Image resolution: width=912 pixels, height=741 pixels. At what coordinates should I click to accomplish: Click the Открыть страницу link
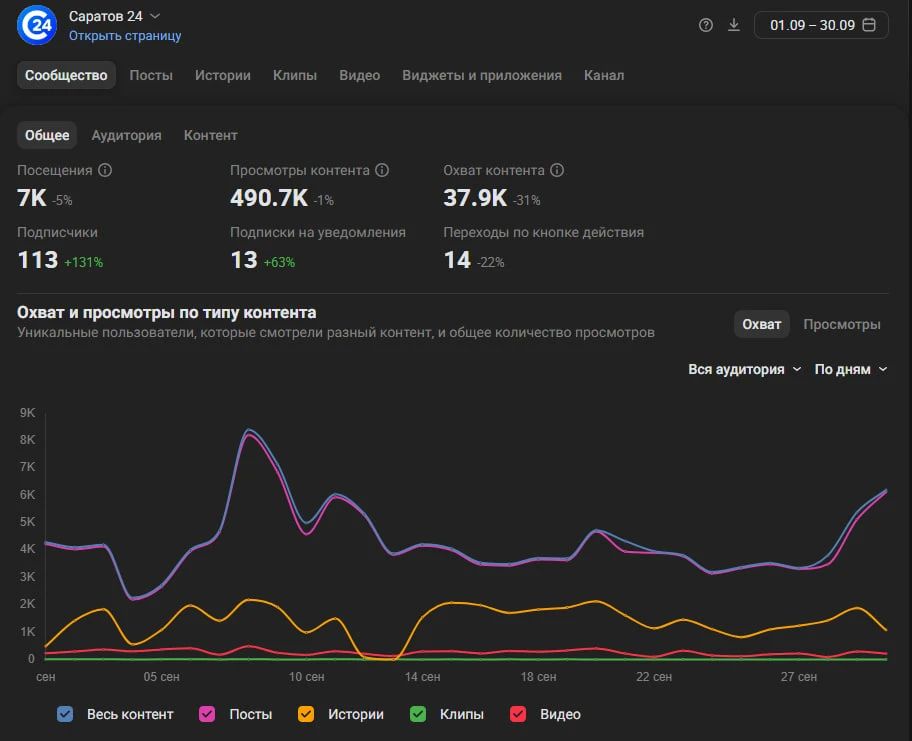coord(125,35)
